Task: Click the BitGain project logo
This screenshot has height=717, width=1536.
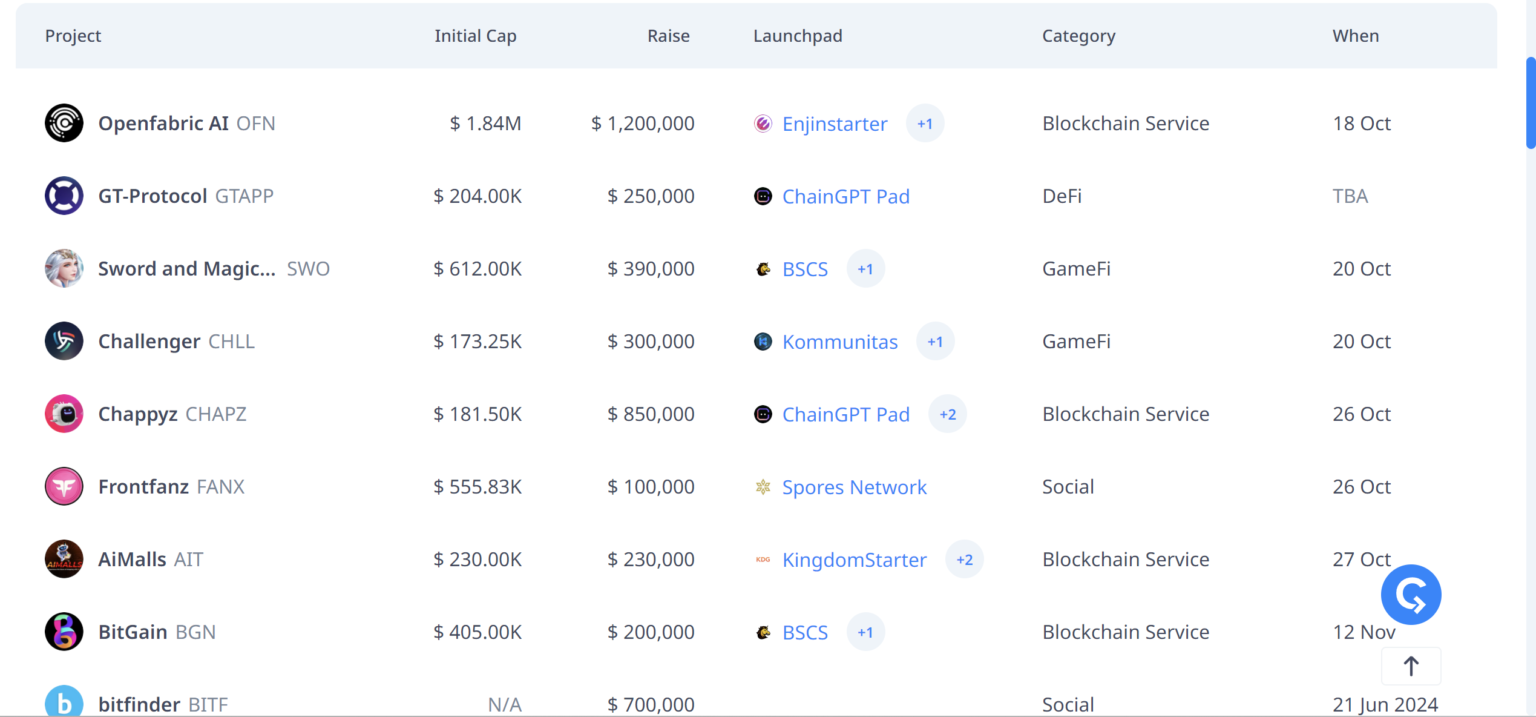Action: tap(63, 631)
